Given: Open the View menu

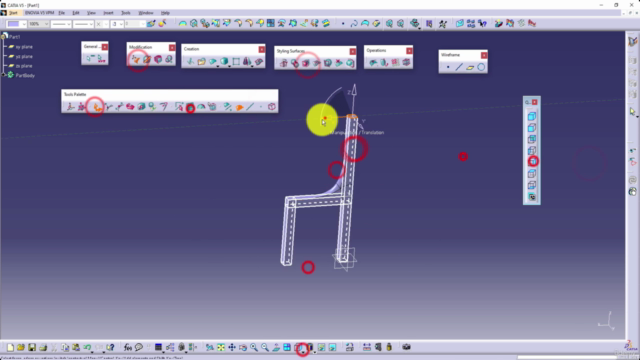Looking at the screenshot, I should tap(91, 13).
